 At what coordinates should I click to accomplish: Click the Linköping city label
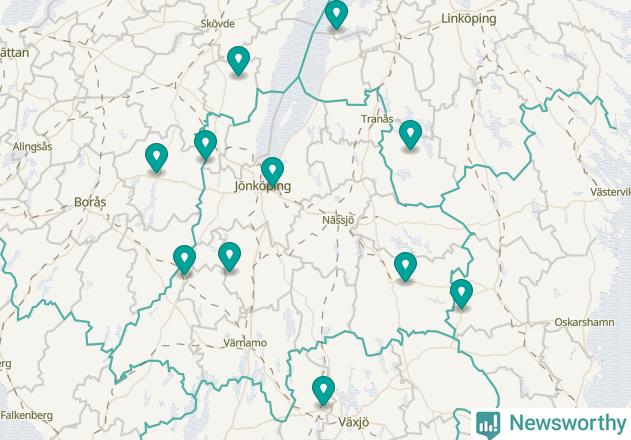[469, 19]
